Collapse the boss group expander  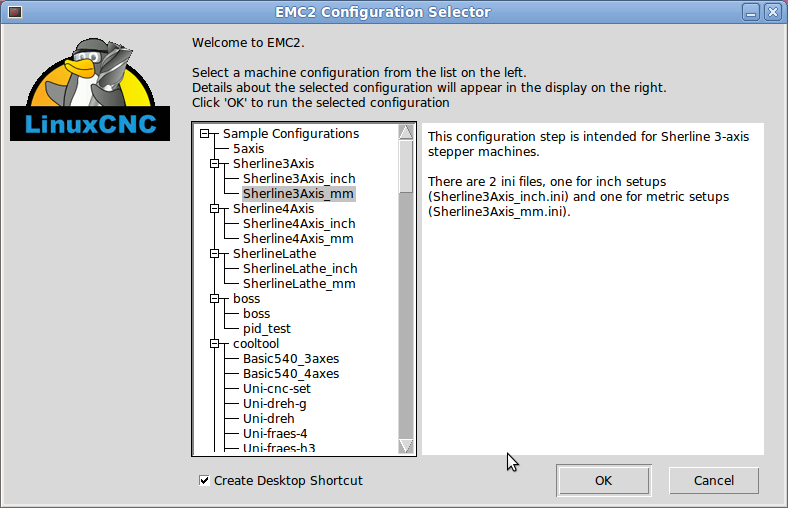coord(215,298)
